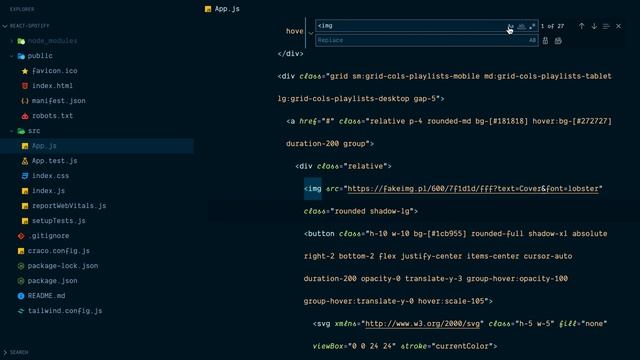Follow the www.w3.org/2000/svg link
Image resolution: width=640 pixels, height=360 pixels.
coord(422,324)
